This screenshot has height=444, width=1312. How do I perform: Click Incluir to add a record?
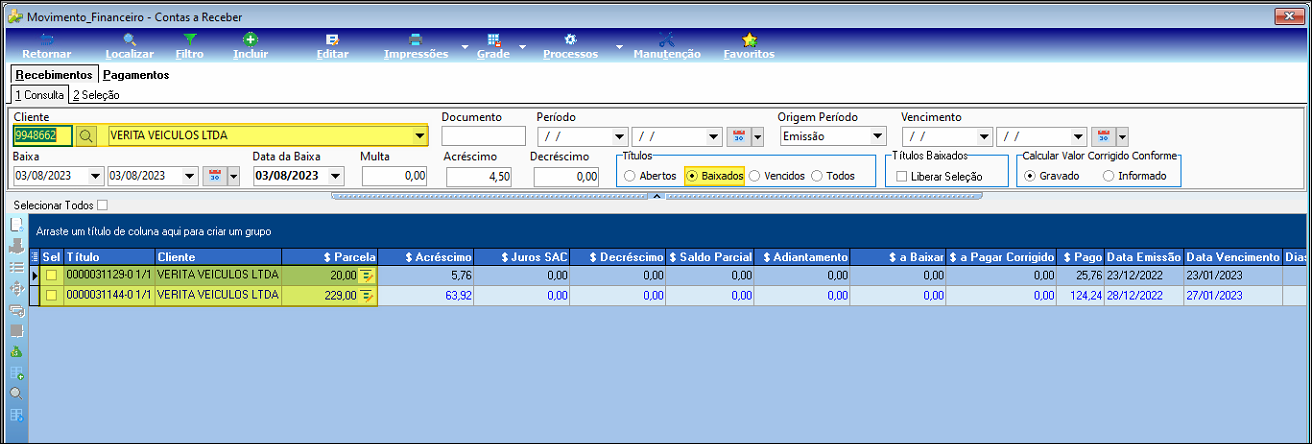(250, 40)
